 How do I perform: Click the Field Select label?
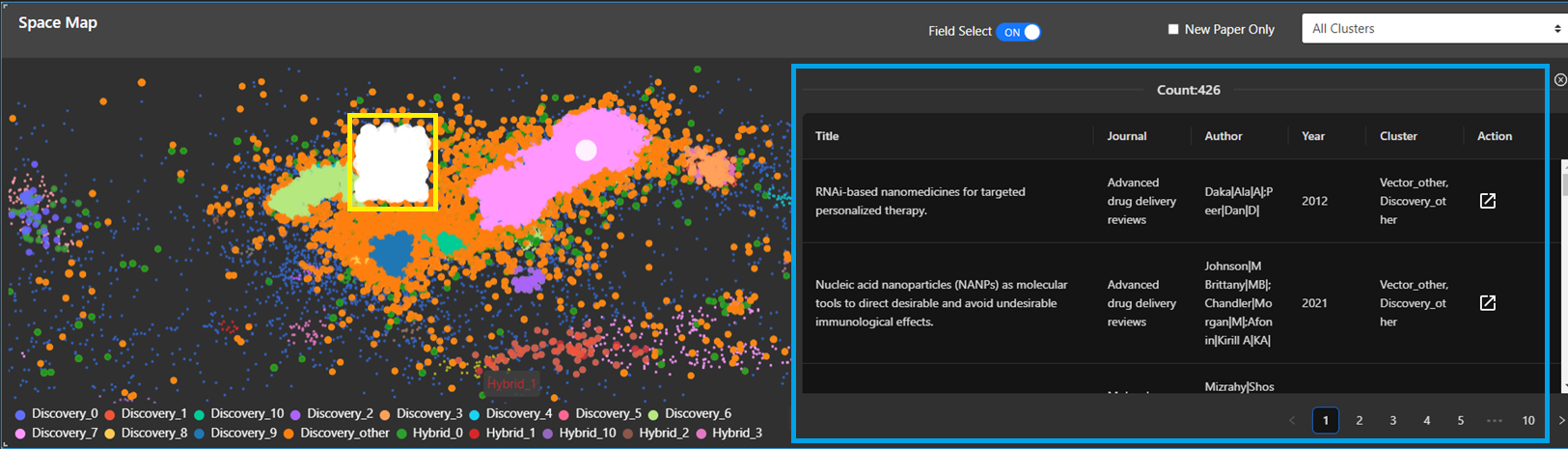coord(959,32)
